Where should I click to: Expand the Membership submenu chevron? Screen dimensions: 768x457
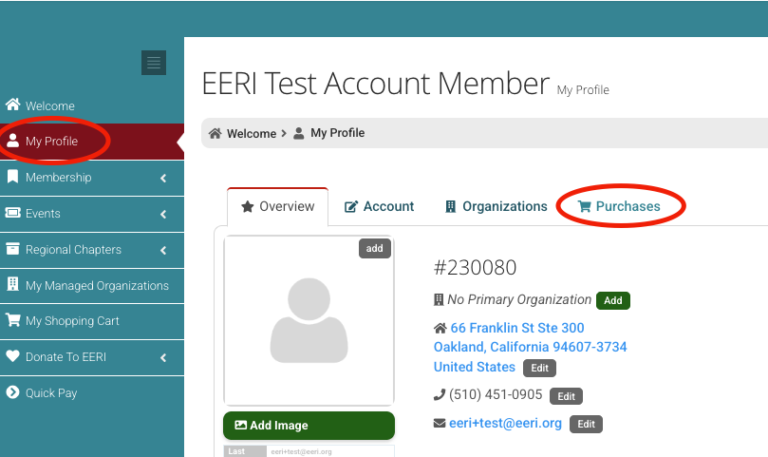click(x=163, y=178)
